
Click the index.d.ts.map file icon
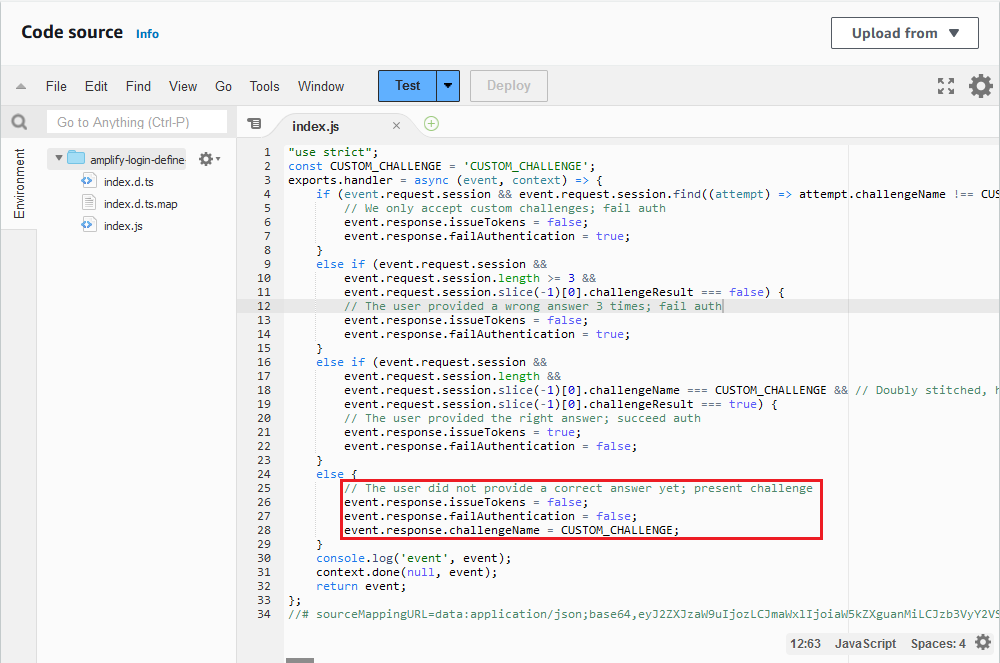[x=88, y=203]
